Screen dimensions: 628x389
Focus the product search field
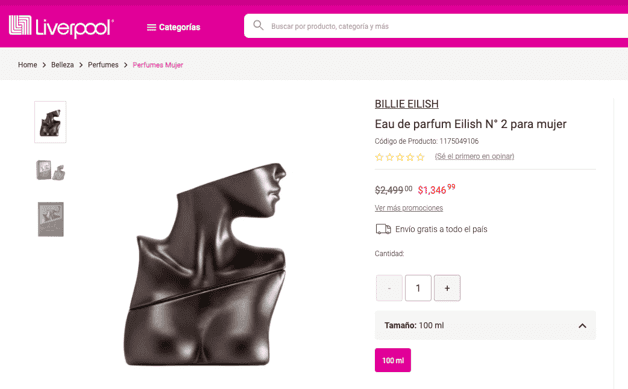[x=436, y=26]
